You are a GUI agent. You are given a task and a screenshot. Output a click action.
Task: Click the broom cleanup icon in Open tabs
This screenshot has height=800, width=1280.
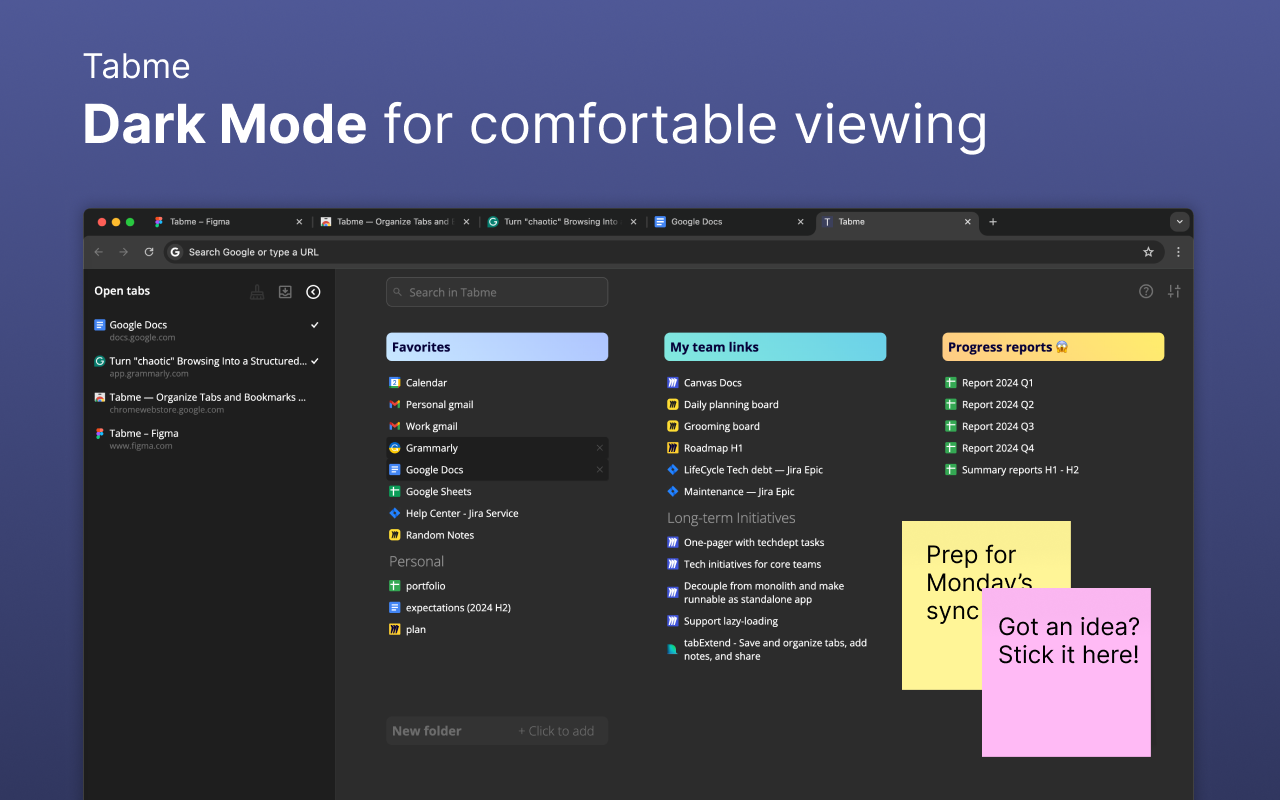point(257,292)
